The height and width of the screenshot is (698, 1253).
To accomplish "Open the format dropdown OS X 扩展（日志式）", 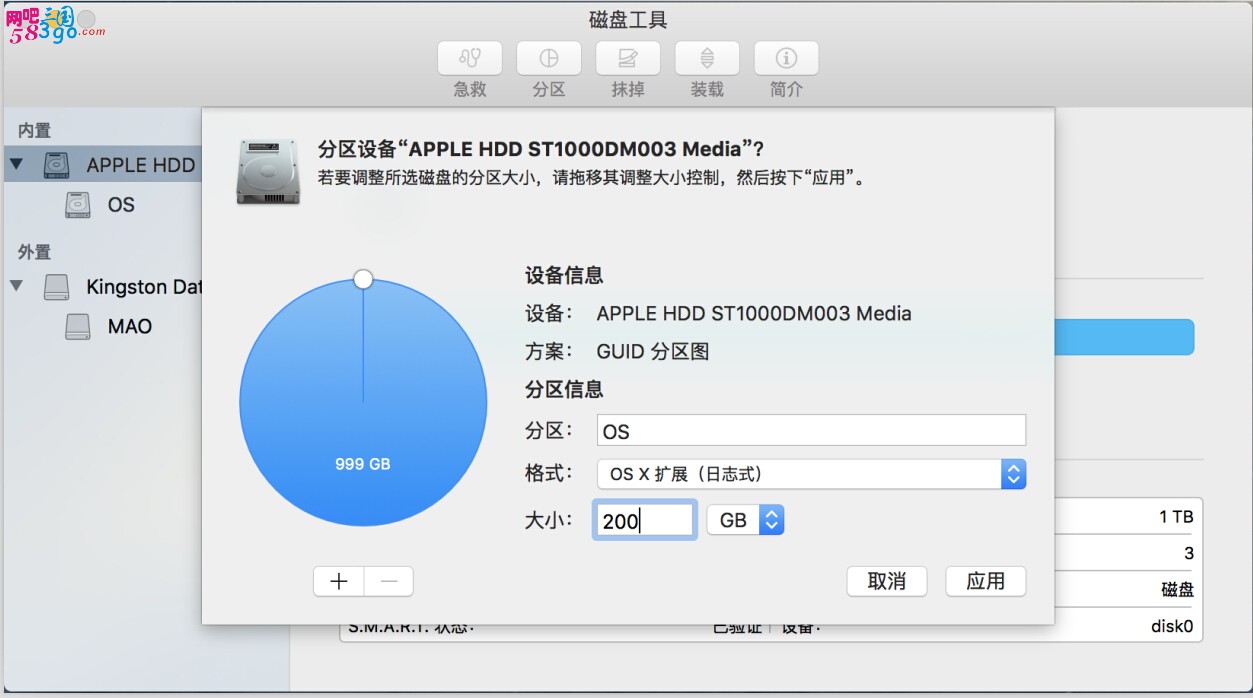I will [x=811, y=474].
